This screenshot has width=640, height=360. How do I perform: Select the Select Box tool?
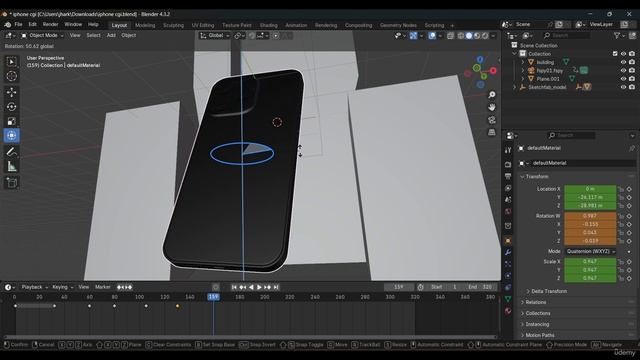tap(11, 62)
